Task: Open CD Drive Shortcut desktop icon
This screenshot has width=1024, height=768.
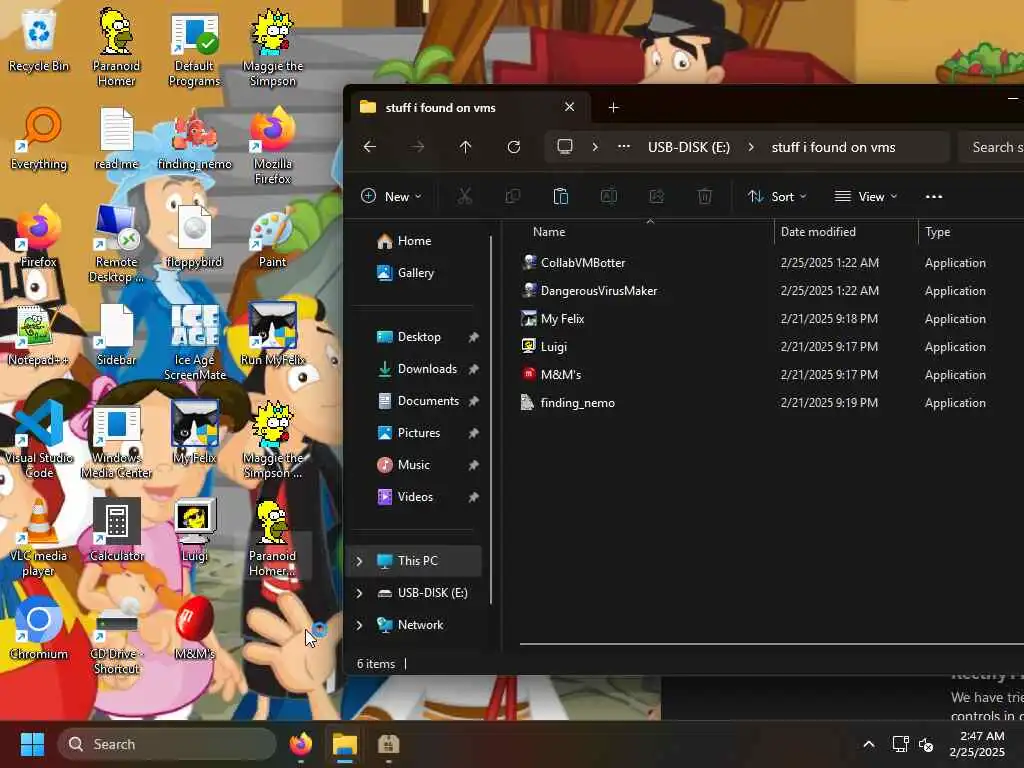Action: [116, 636]
